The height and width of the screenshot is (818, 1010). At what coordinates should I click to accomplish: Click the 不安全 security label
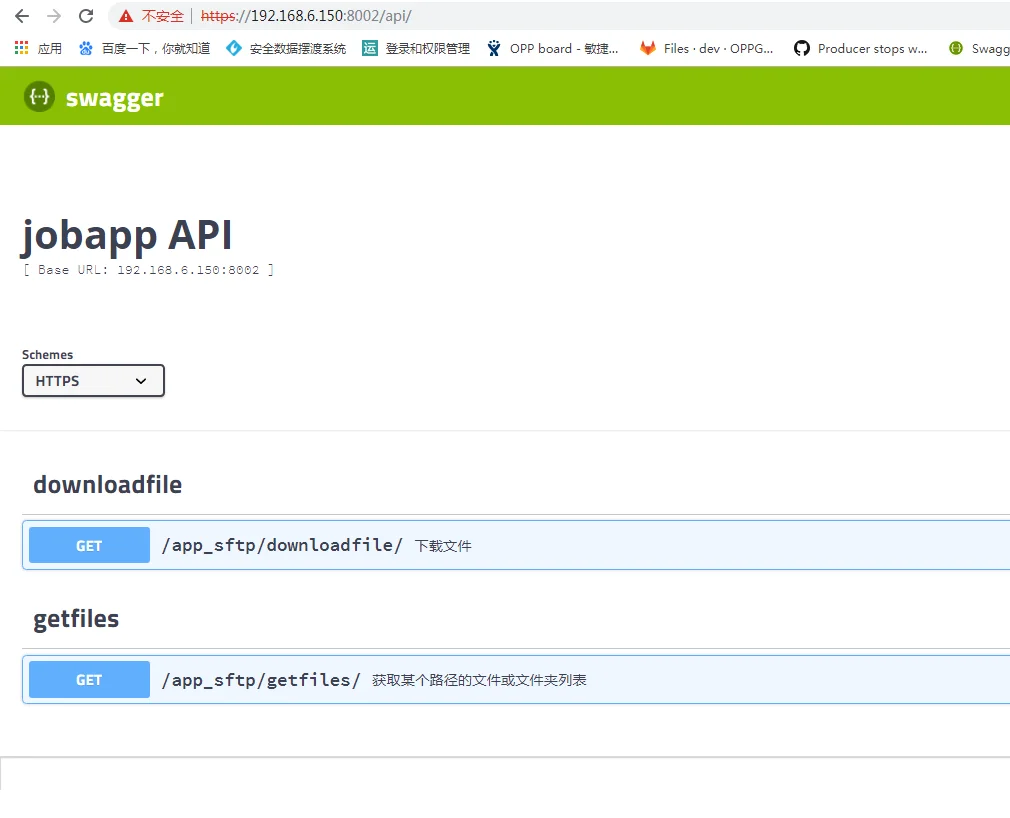(x=162, y=16)
